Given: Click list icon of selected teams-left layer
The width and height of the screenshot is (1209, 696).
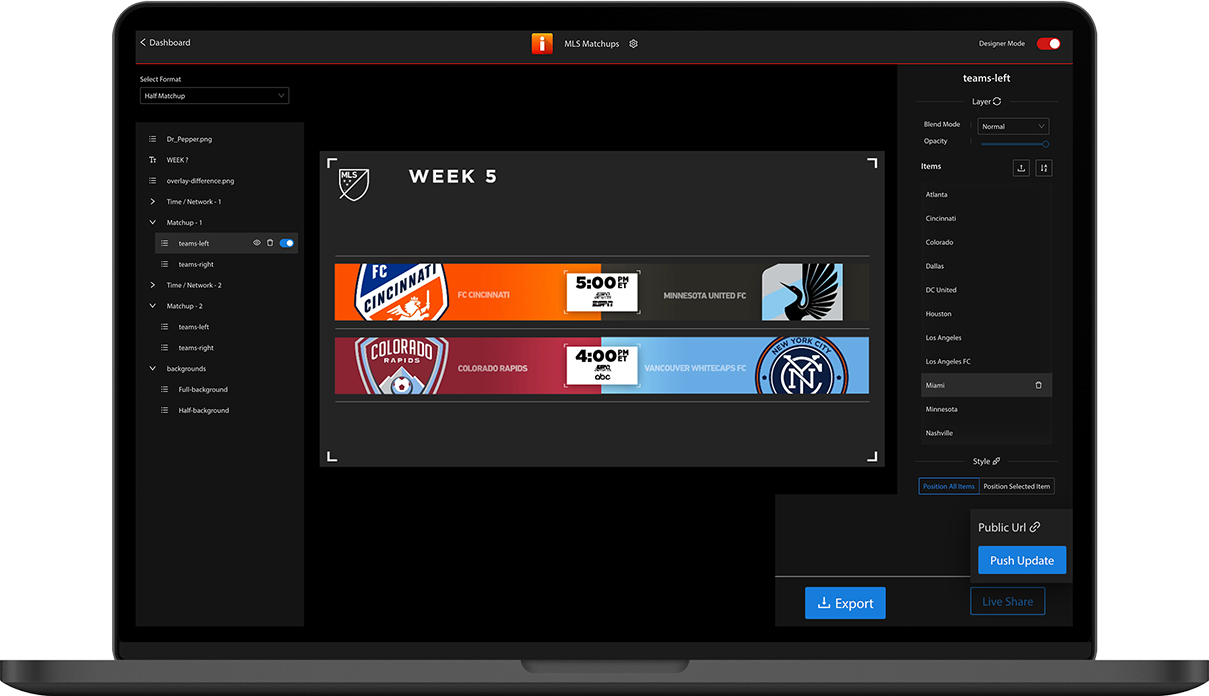Looking at the screenshot, I should pos(165,243).
